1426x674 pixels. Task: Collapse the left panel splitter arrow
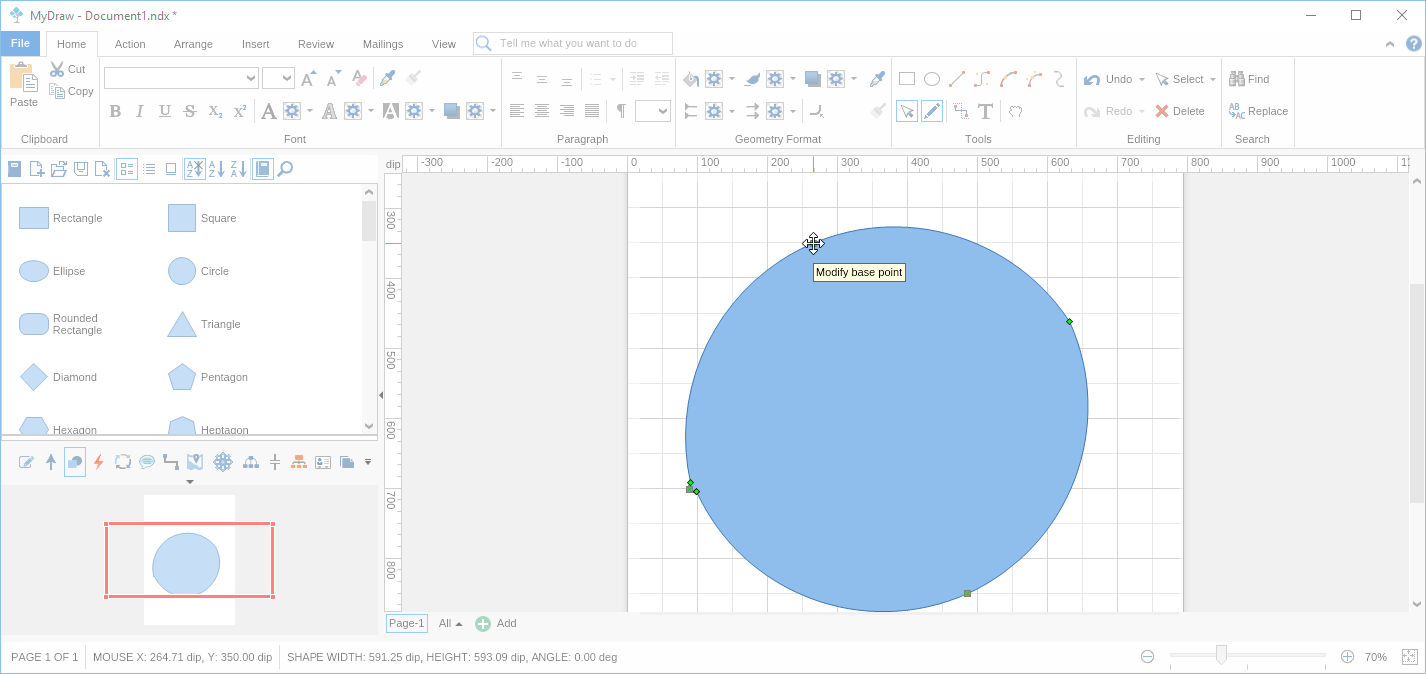coord(380,396)
